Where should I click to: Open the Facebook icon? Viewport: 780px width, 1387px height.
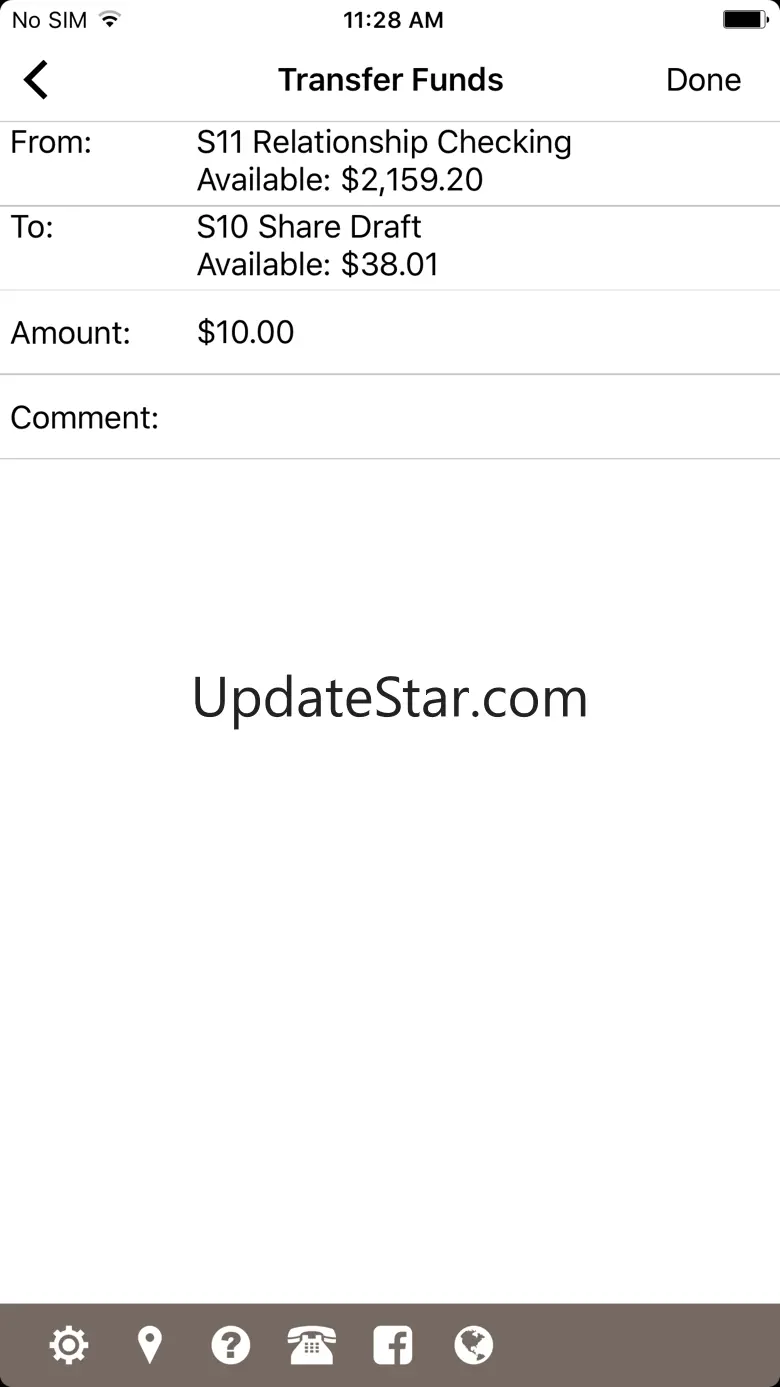(x=393, y=1345)
